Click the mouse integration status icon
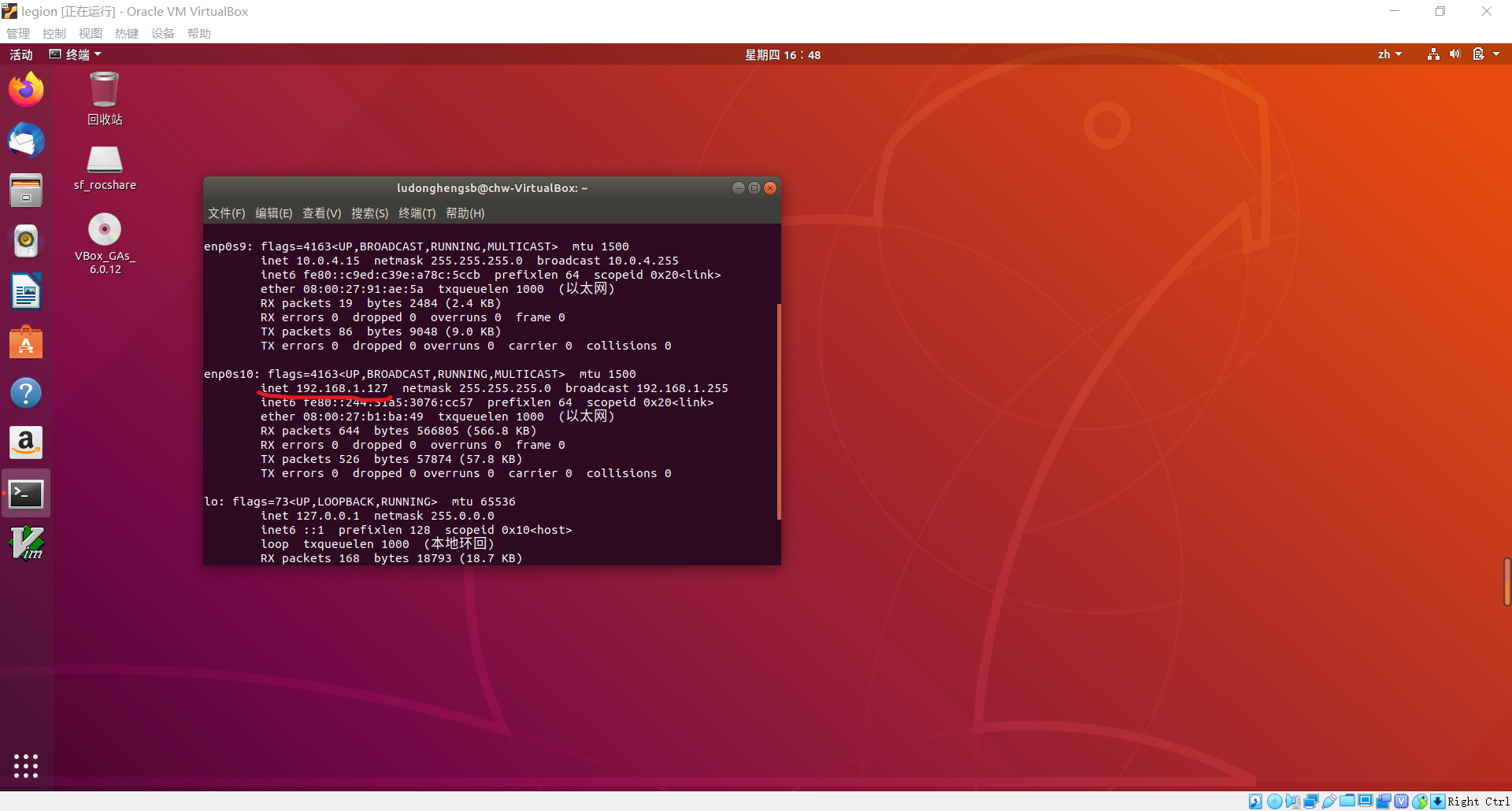Screen dimensions: 1512x811 (1420, 802)
